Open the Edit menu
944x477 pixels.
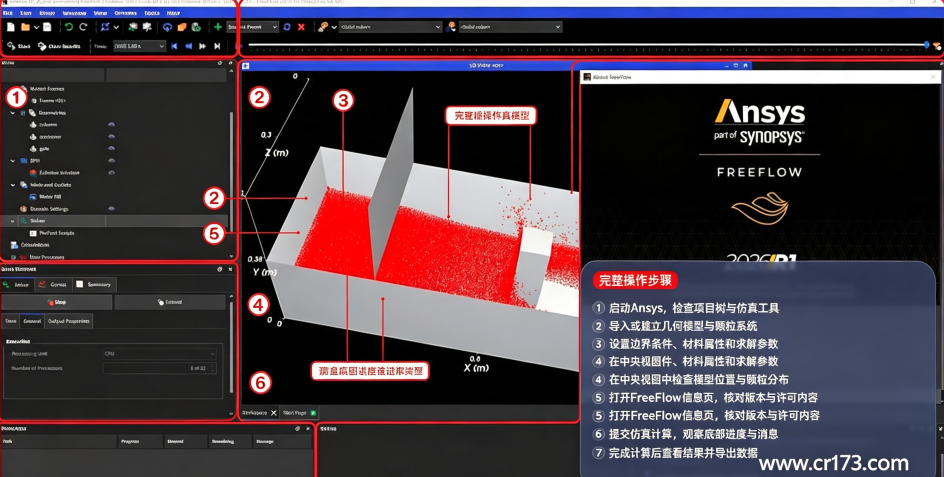coord(26,13)
